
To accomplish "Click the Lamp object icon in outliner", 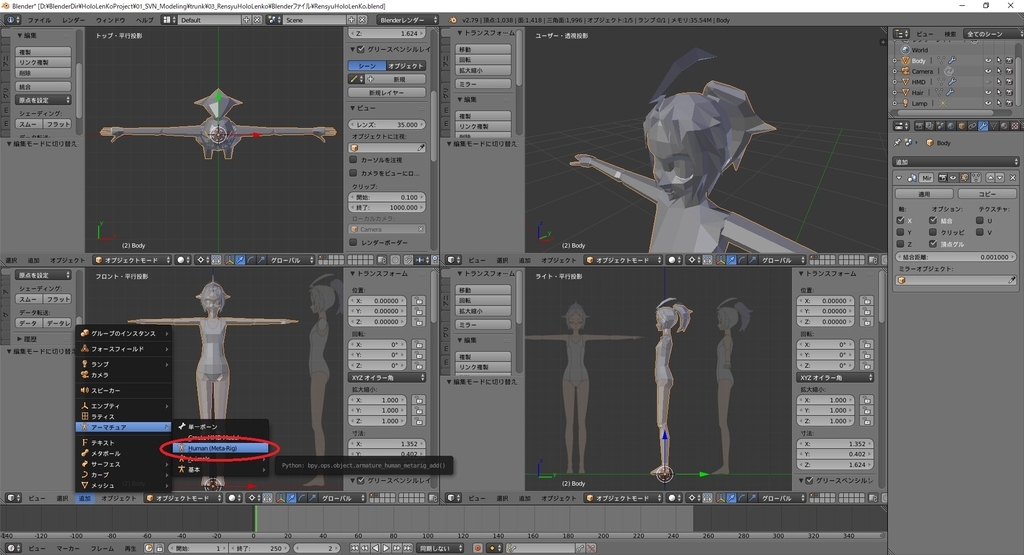I will (905, 103).
